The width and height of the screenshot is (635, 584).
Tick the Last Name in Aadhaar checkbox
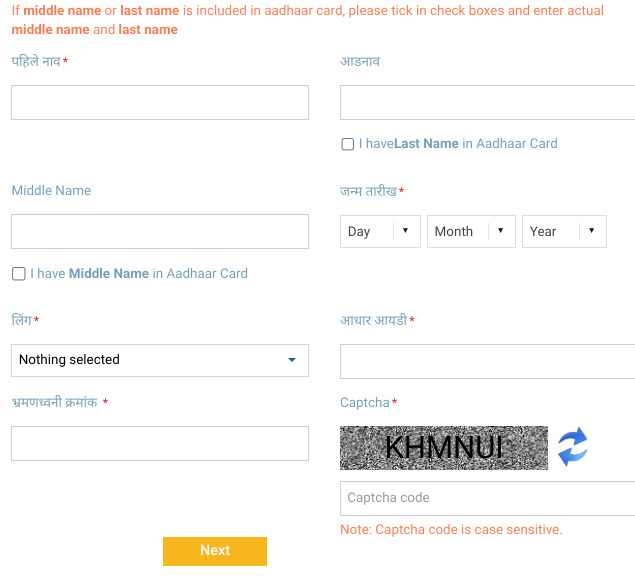pos(347,144)
